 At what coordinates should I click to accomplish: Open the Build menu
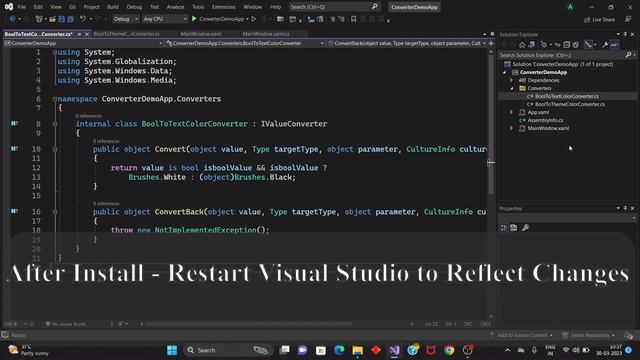pyautogui.click(x=113, y=7)
